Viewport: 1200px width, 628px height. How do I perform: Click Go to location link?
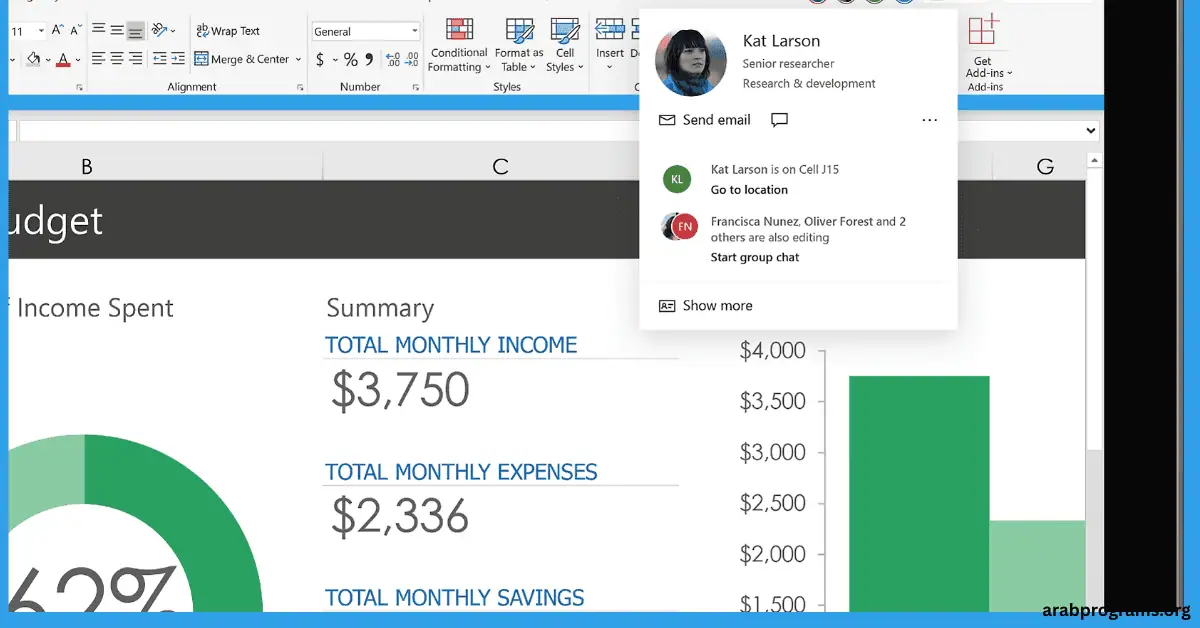pos(749,190)
